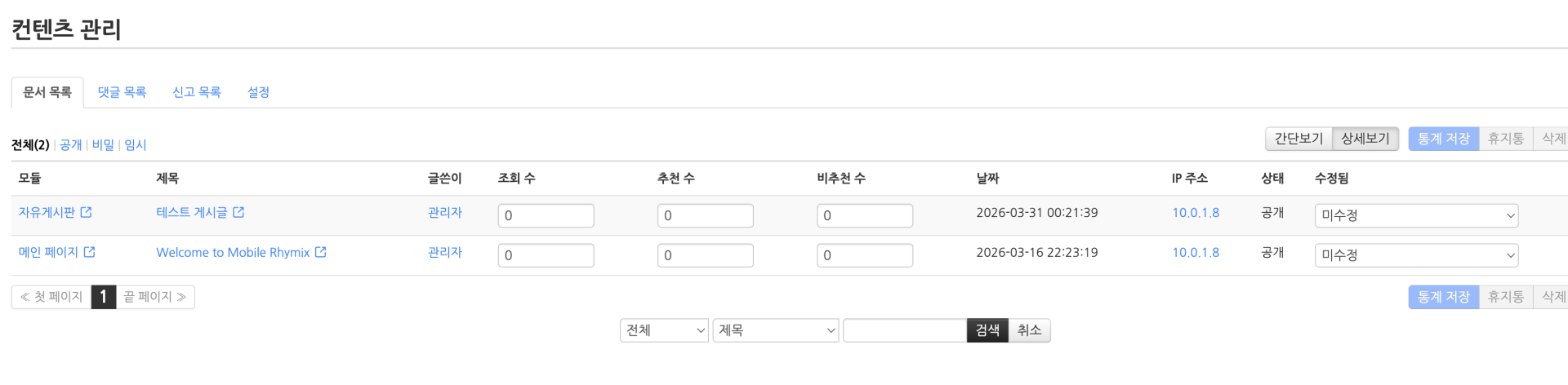This screenshot has height=385, width=1568.
Task: Switch to 간단보기 simple view
Action: click(1298, 139)
